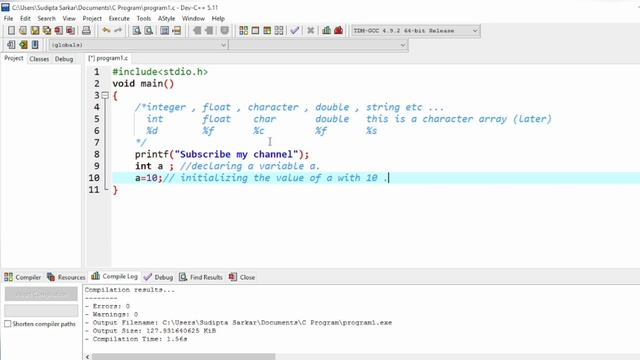
Task: Click the compile log horizontal scrollbar thumb
Action: (183, 357)
